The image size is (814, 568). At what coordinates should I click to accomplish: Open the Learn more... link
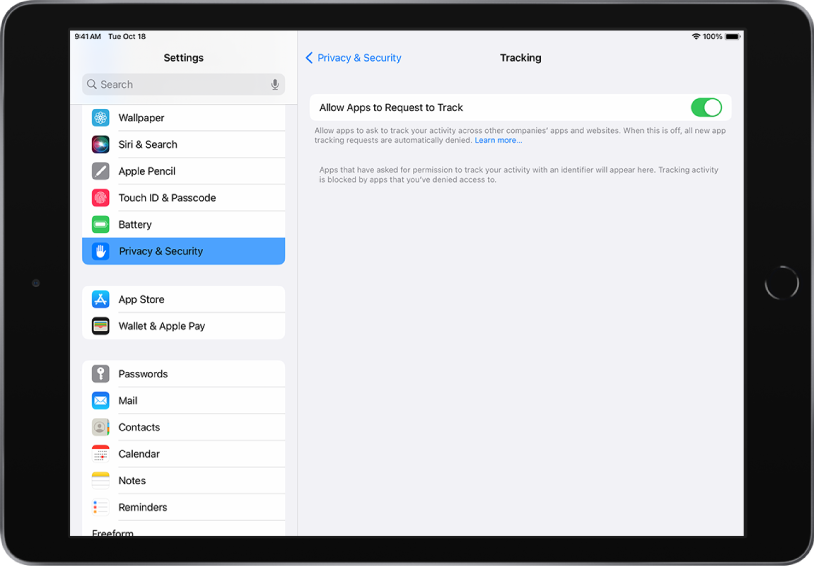coord(498,140)
